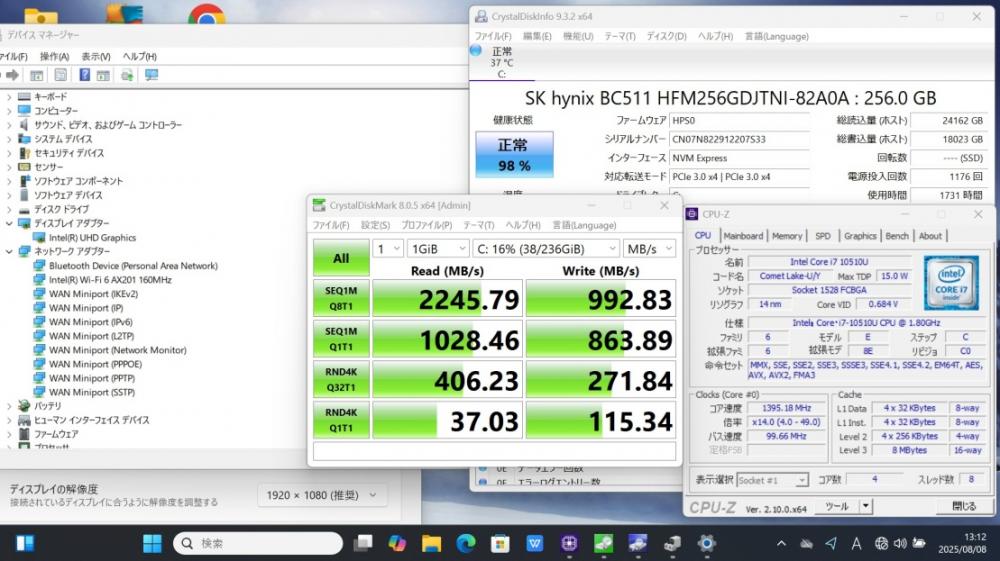Open the MB/s unit dropdown in CrystalDiskMark
1000x561 pixels.
click(649, 249)
